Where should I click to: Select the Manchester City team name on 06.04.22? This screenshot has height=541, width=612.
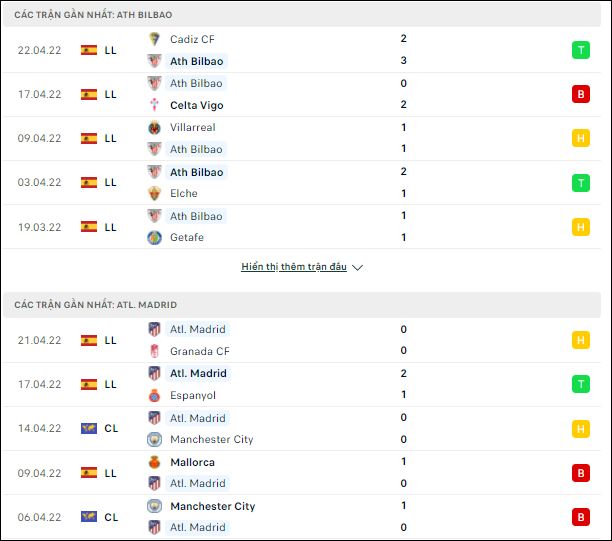[213, 506]
